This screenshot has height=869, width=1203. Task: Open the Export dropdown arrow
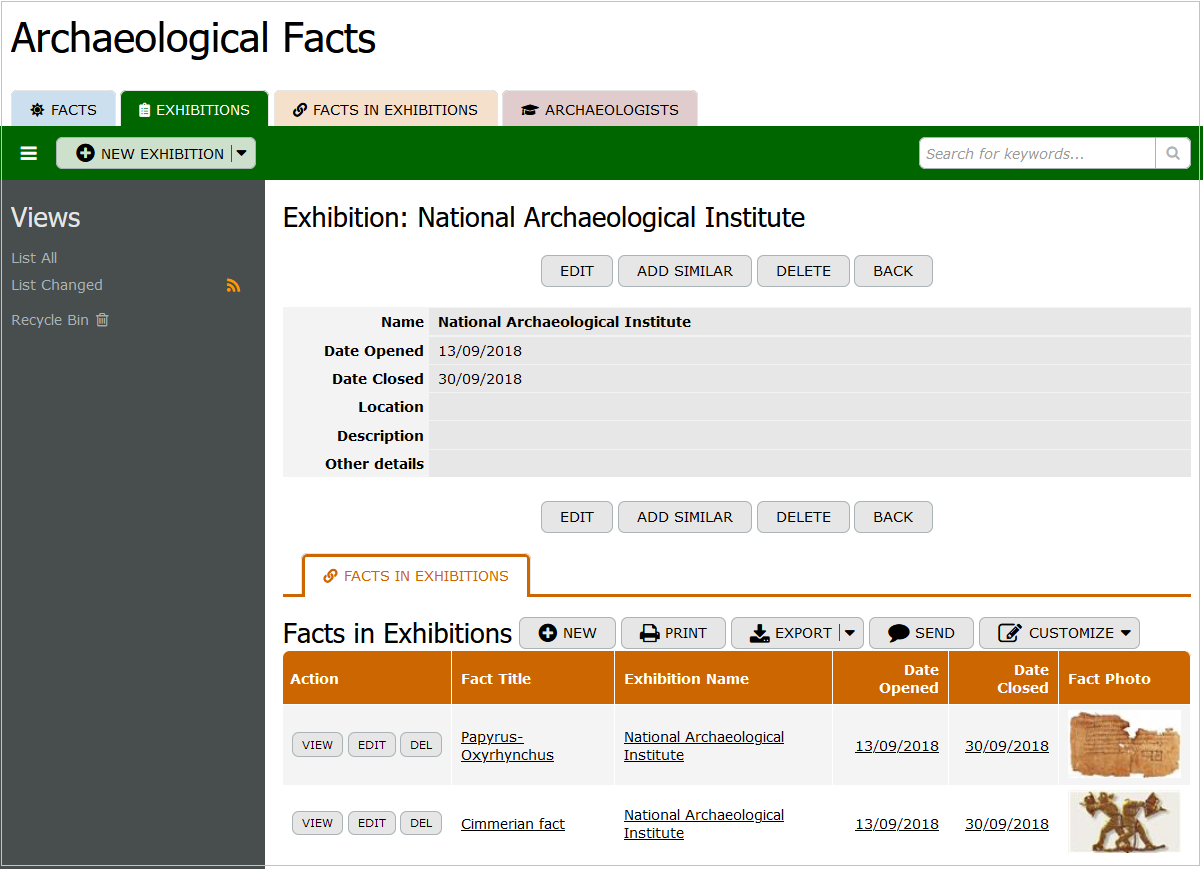tap(849, 633)
